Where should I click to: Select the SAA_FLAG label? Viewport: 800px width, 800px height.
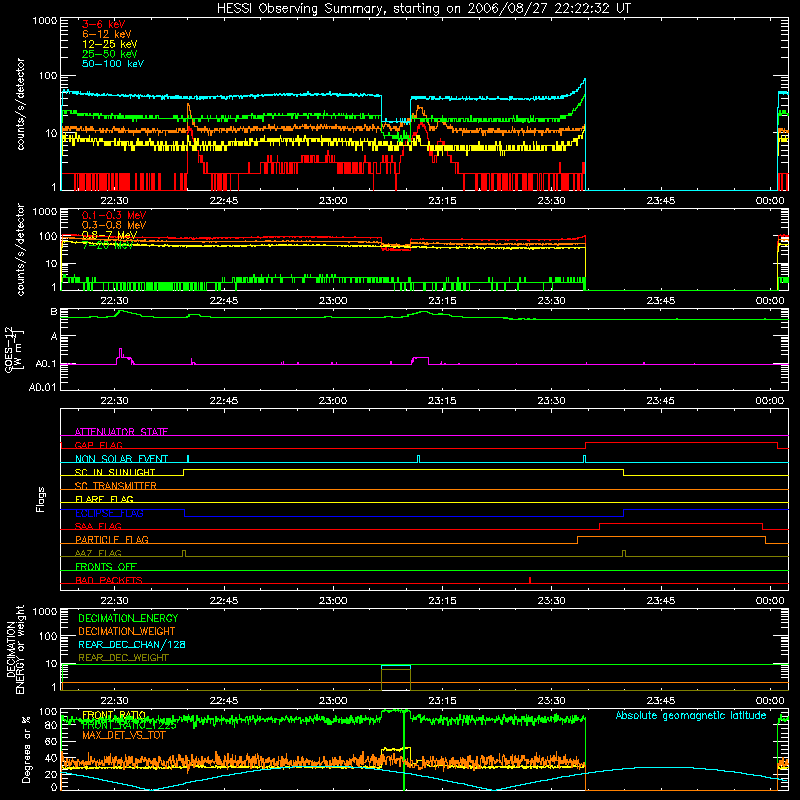98,526
